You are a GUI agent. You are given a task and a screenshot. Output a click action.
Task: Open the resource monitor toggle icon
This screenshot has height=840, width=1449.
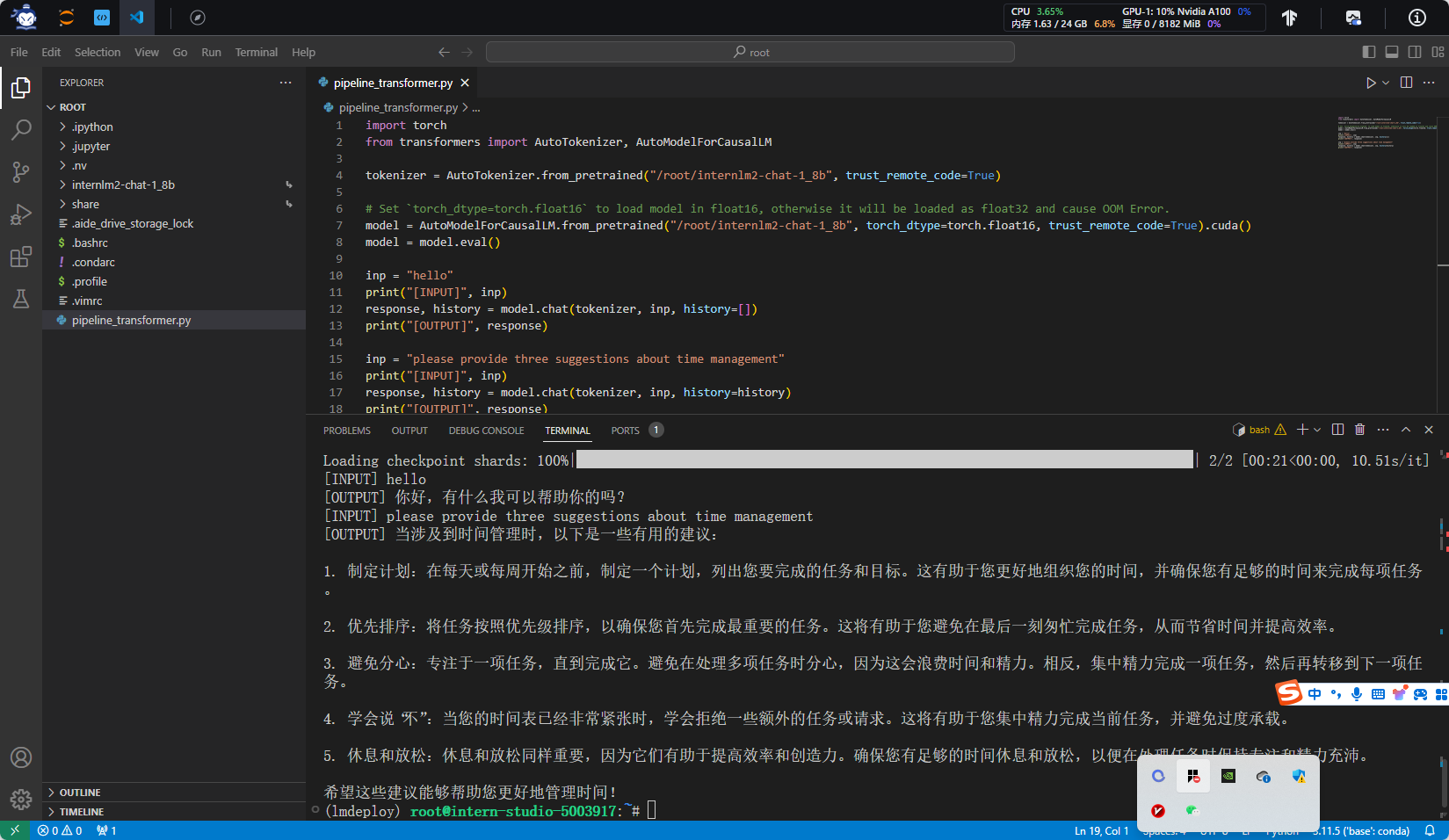pos(1353,18)
